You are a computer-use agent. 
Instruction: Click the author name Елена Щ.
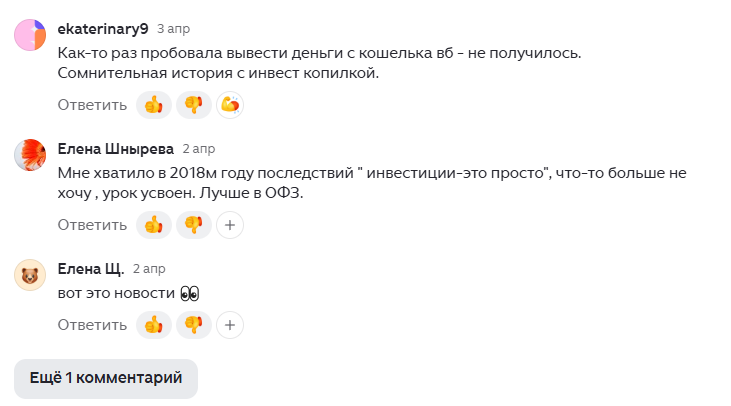[x=91, y=269]
